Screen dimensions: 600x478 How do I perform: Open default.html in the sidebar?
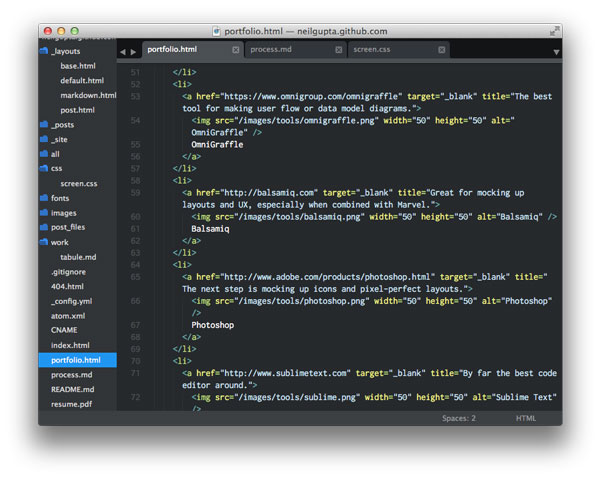[82, 80]
